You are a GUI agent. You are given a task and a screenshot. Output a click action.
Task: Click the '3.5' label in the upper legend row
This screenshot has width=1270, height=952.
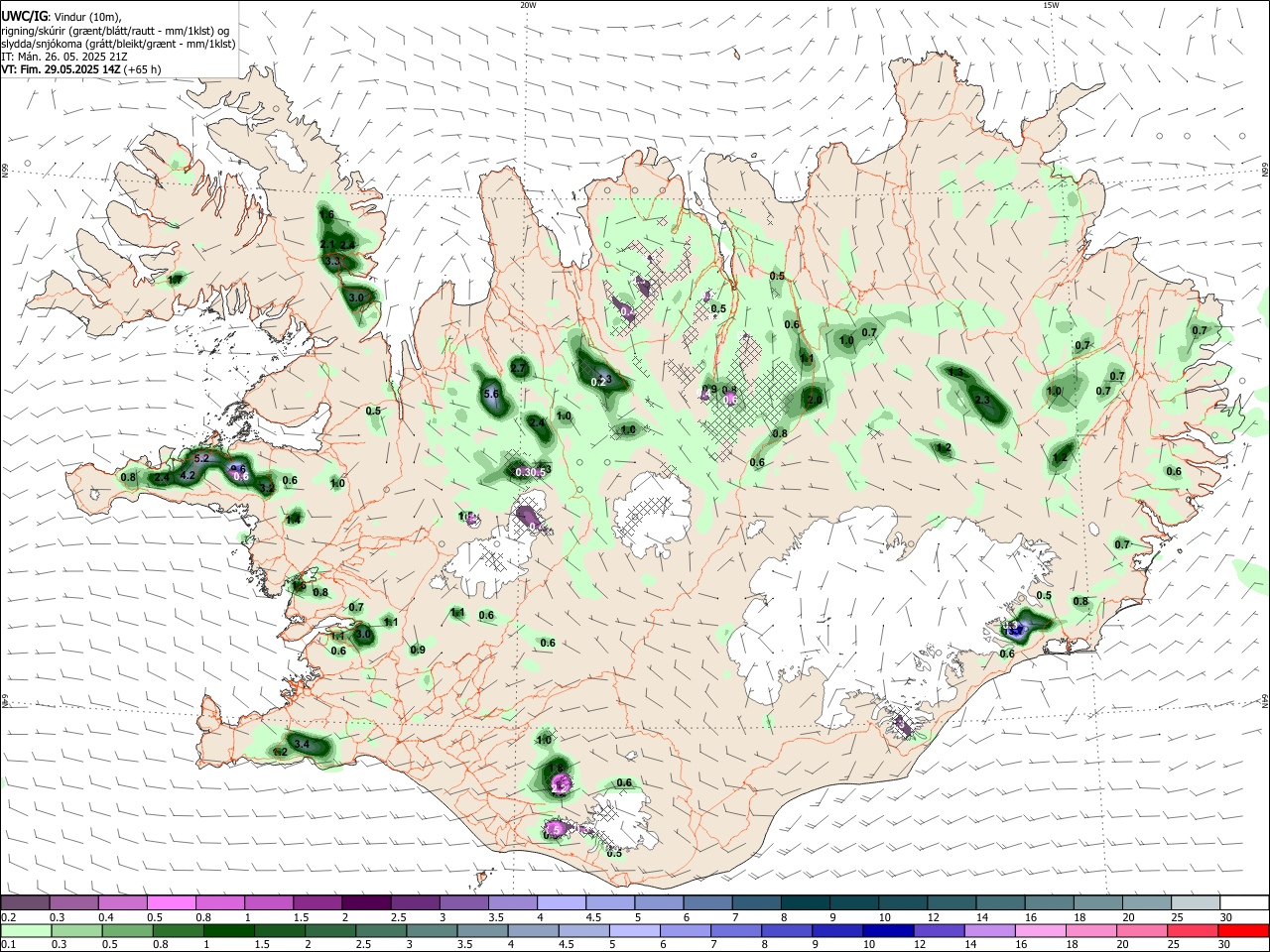click(x=496, y=918)
